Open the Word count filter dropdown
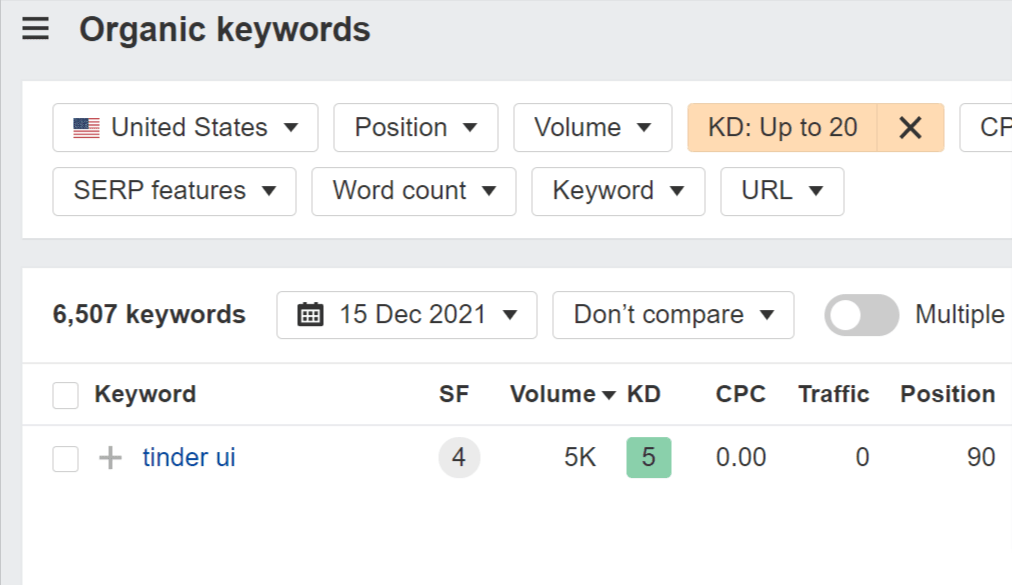 pyautogui.click(x=413, y=191)
